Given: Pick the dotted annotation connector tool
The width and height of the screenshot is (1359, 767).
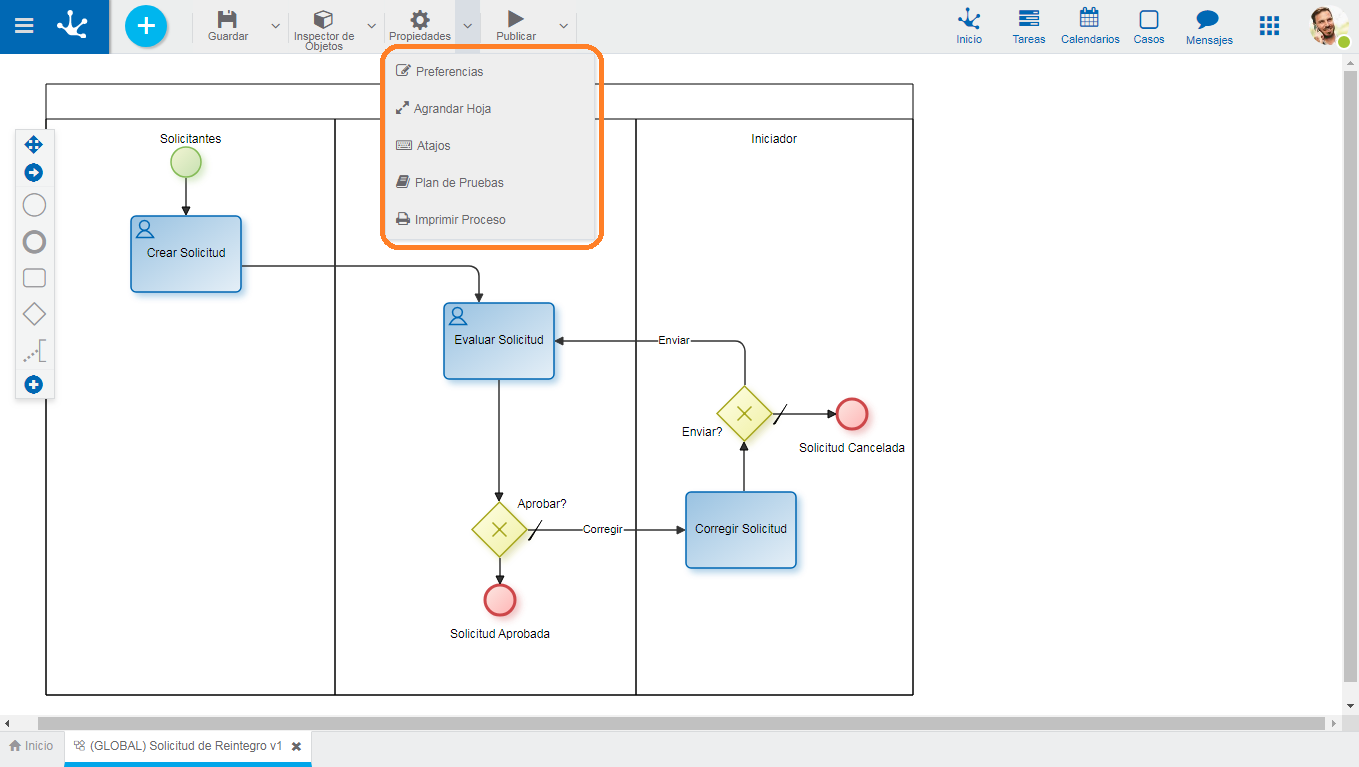Looking at the screenshot, I should click(x=34, y=351).
